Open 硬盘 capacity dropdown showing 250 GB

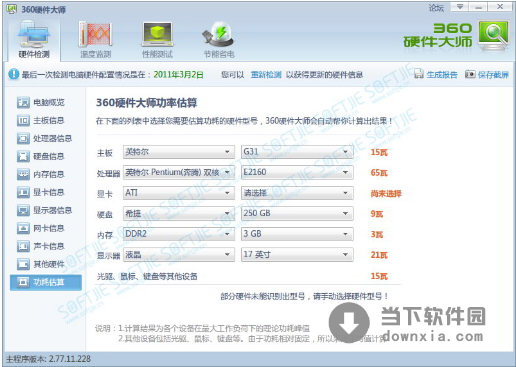pos(297,213)
